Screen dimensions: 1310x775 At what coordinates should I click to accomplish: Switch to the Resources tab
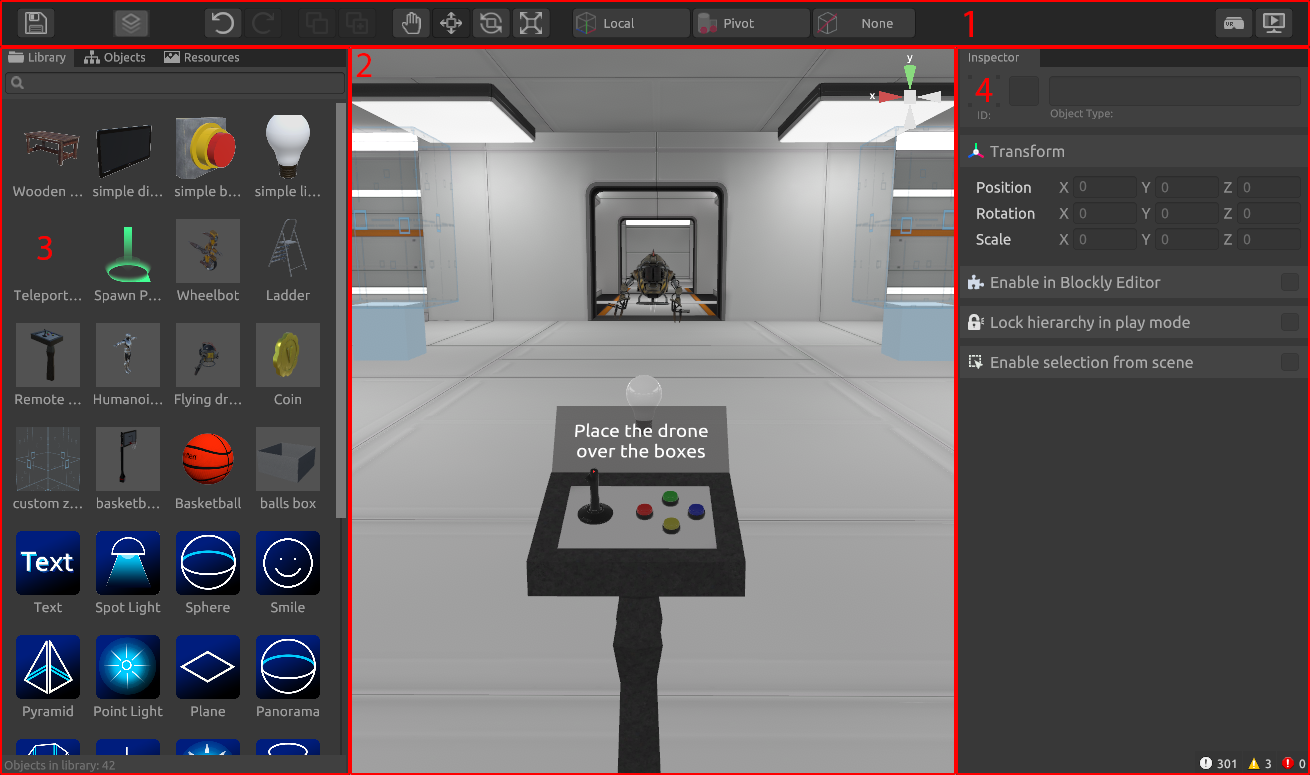tap(202, 58)
